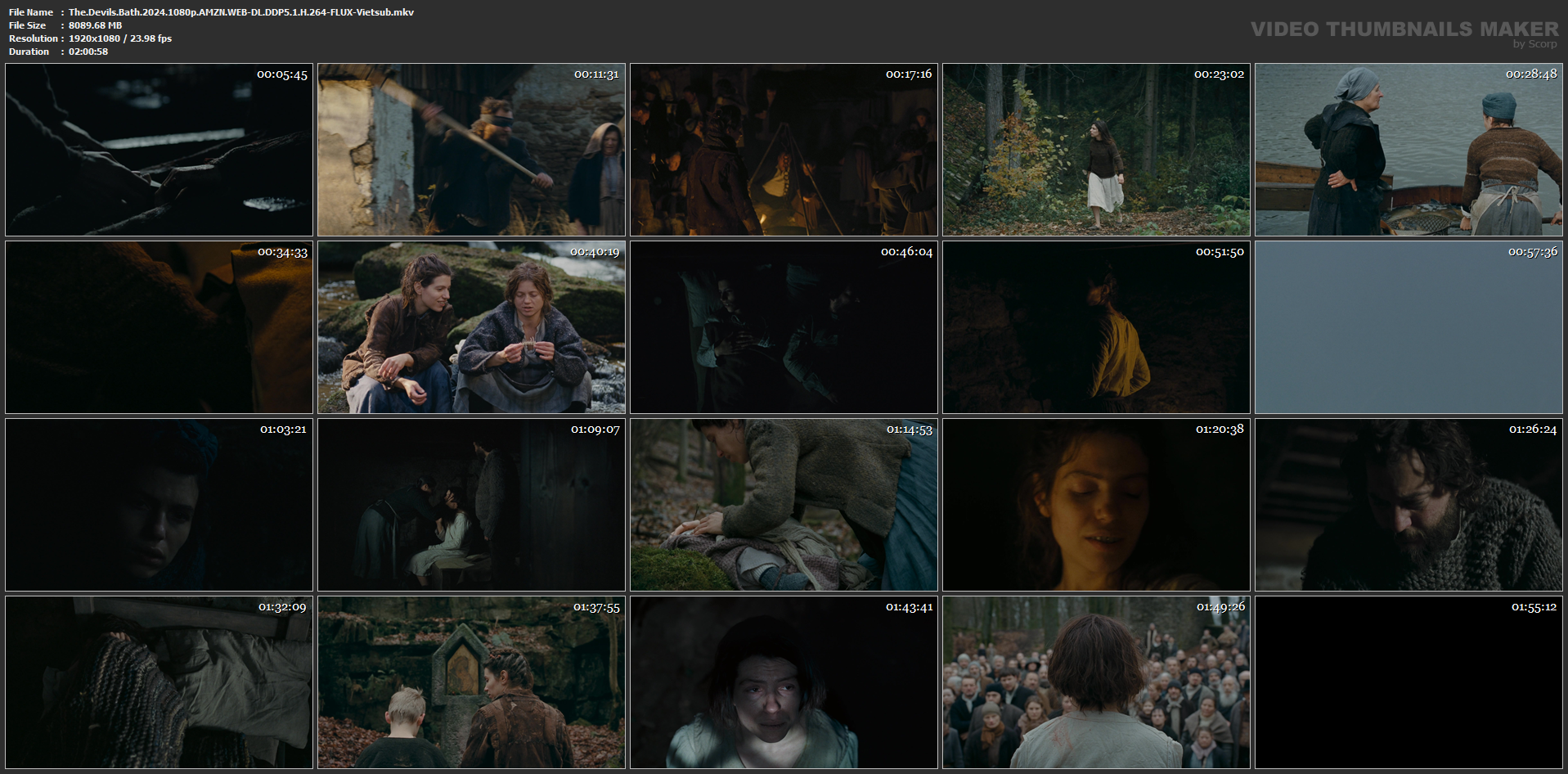The width and height of the screenshot is (1568, 774).
Task: Open the thumbnail at 01:32:09
Action: click(x=159, y=682)
